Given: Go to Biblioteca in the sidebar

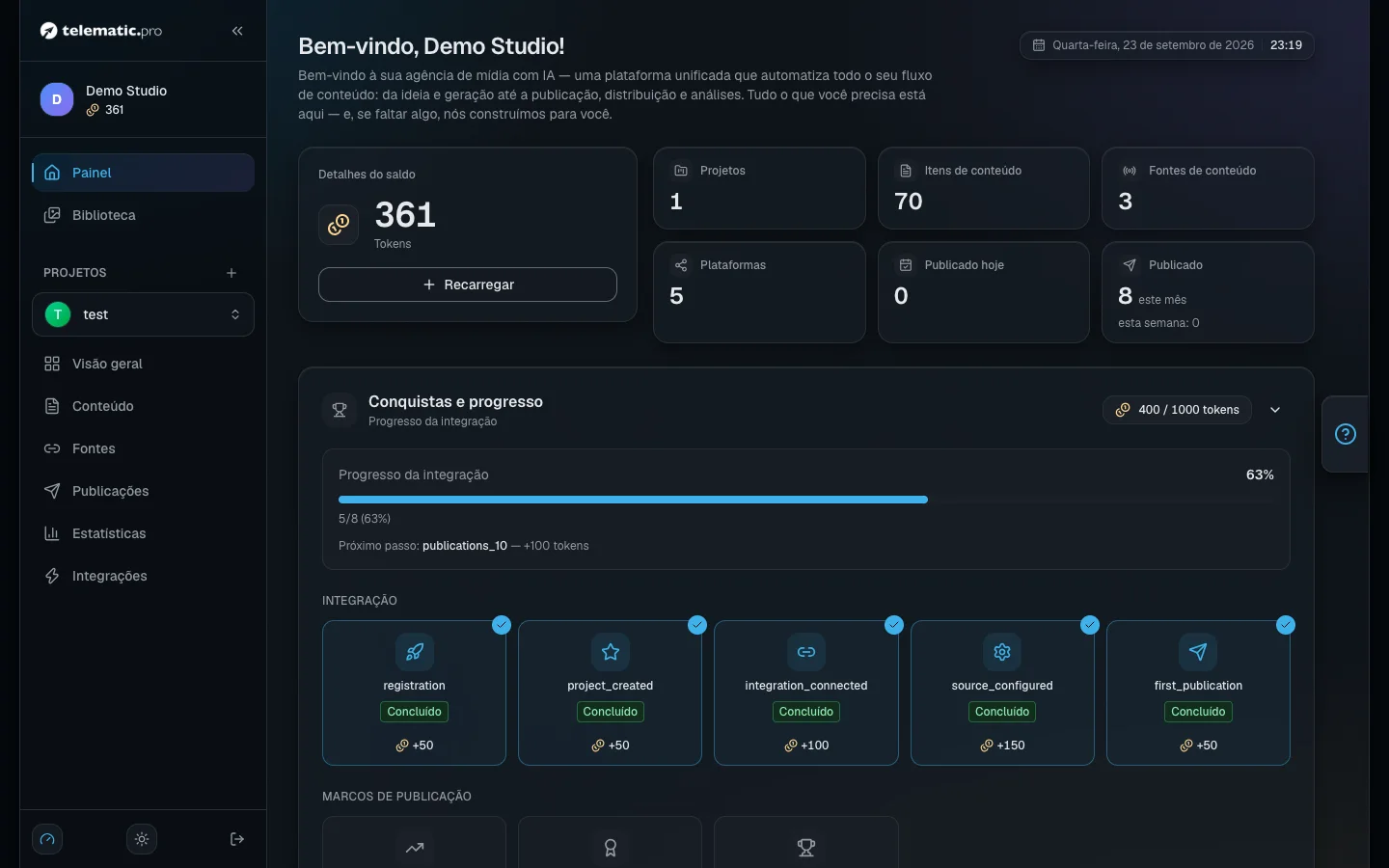Looking at the screenshot, I should [143, 215].
